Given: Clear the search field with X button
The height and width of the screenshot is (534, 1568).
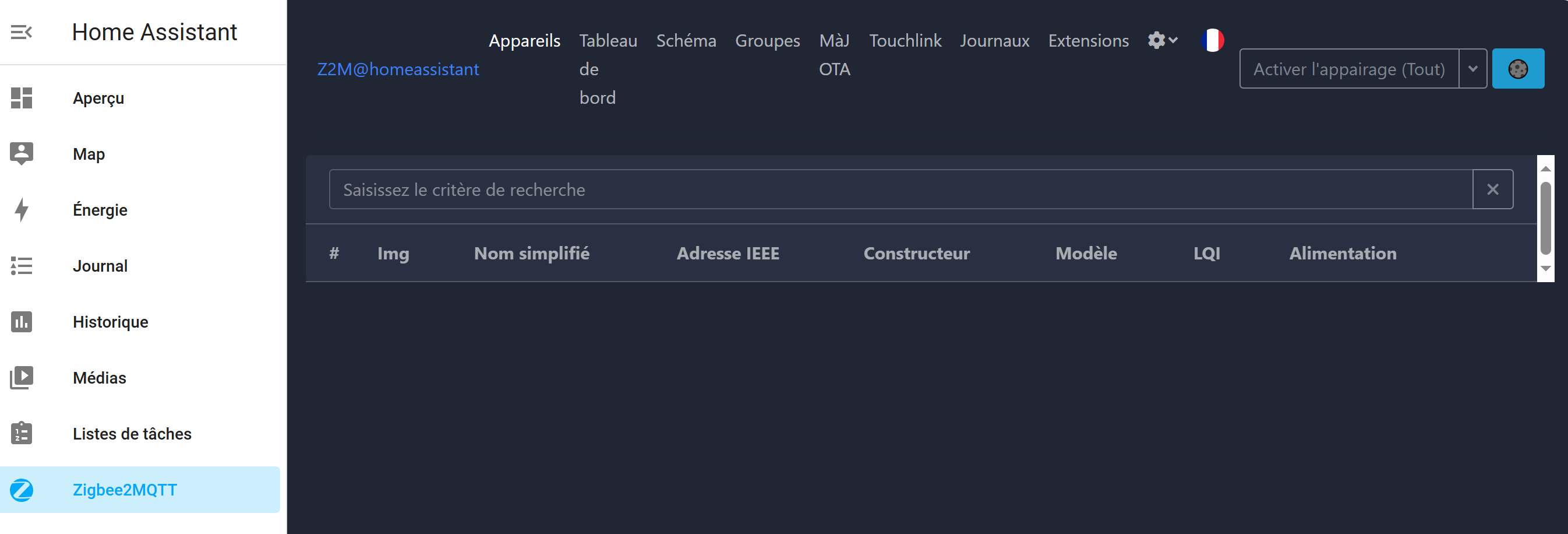Looking at the screenshot, I should 1492,189.
